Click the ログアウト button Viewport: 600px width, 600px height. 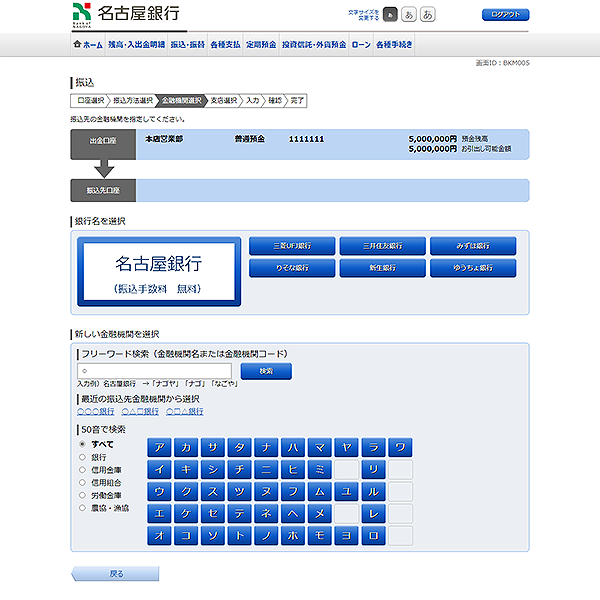click(505, 15)
